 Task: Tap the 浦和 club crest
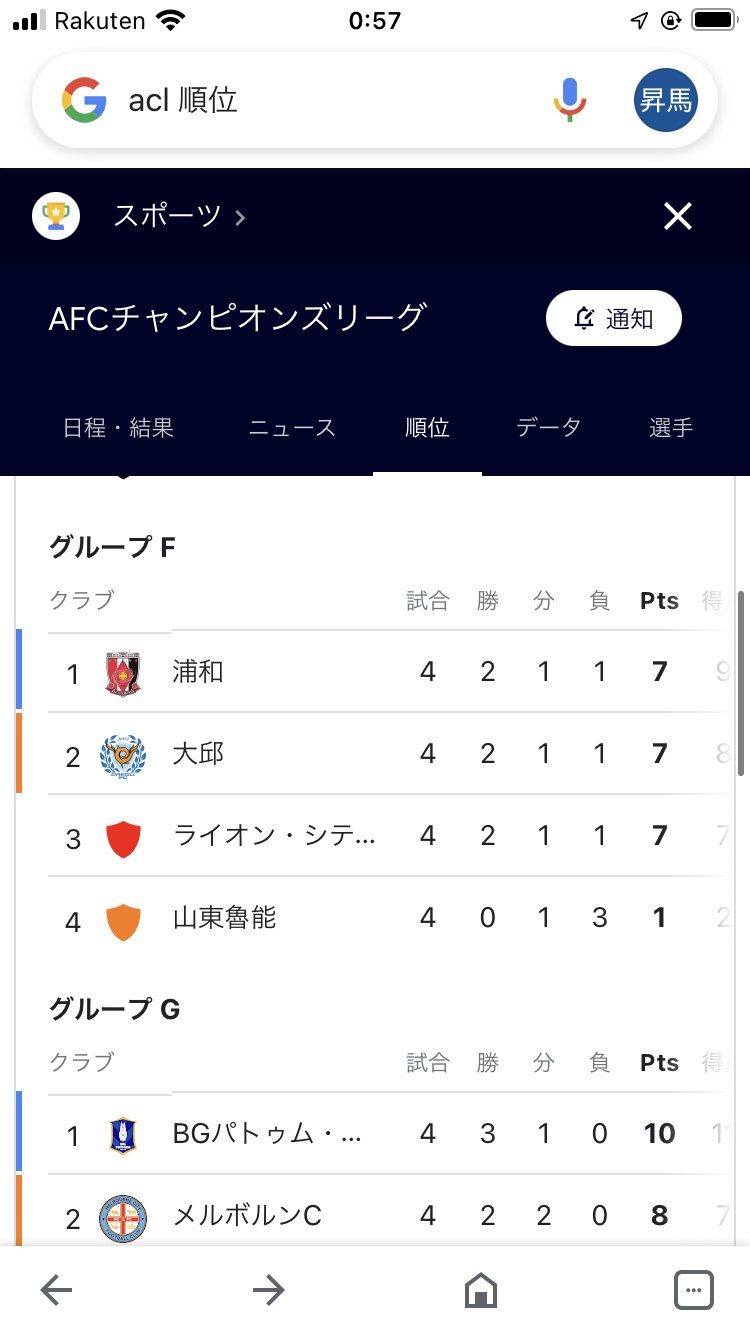coord(123,673)
